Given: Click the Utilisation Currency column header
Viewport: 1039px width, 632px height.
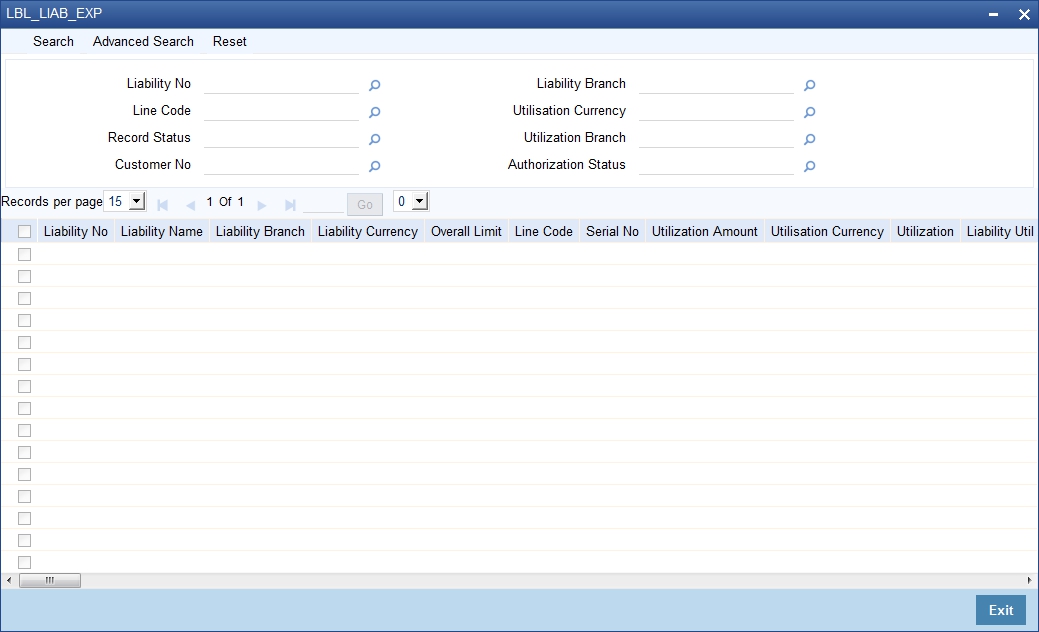Looking at the screenshot, I should tap(827, 231).
